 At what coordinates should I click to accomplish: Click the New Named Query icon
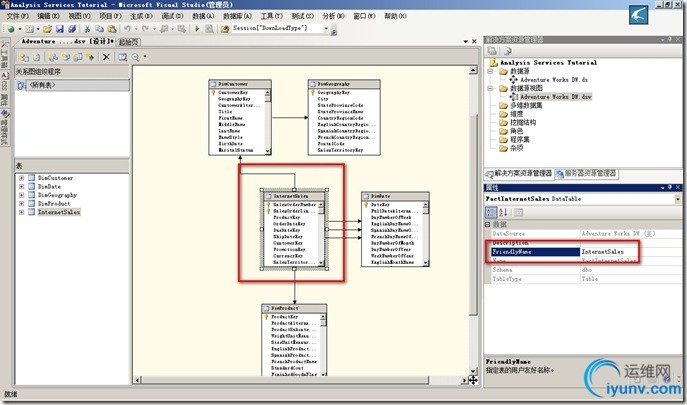[78, 57]
